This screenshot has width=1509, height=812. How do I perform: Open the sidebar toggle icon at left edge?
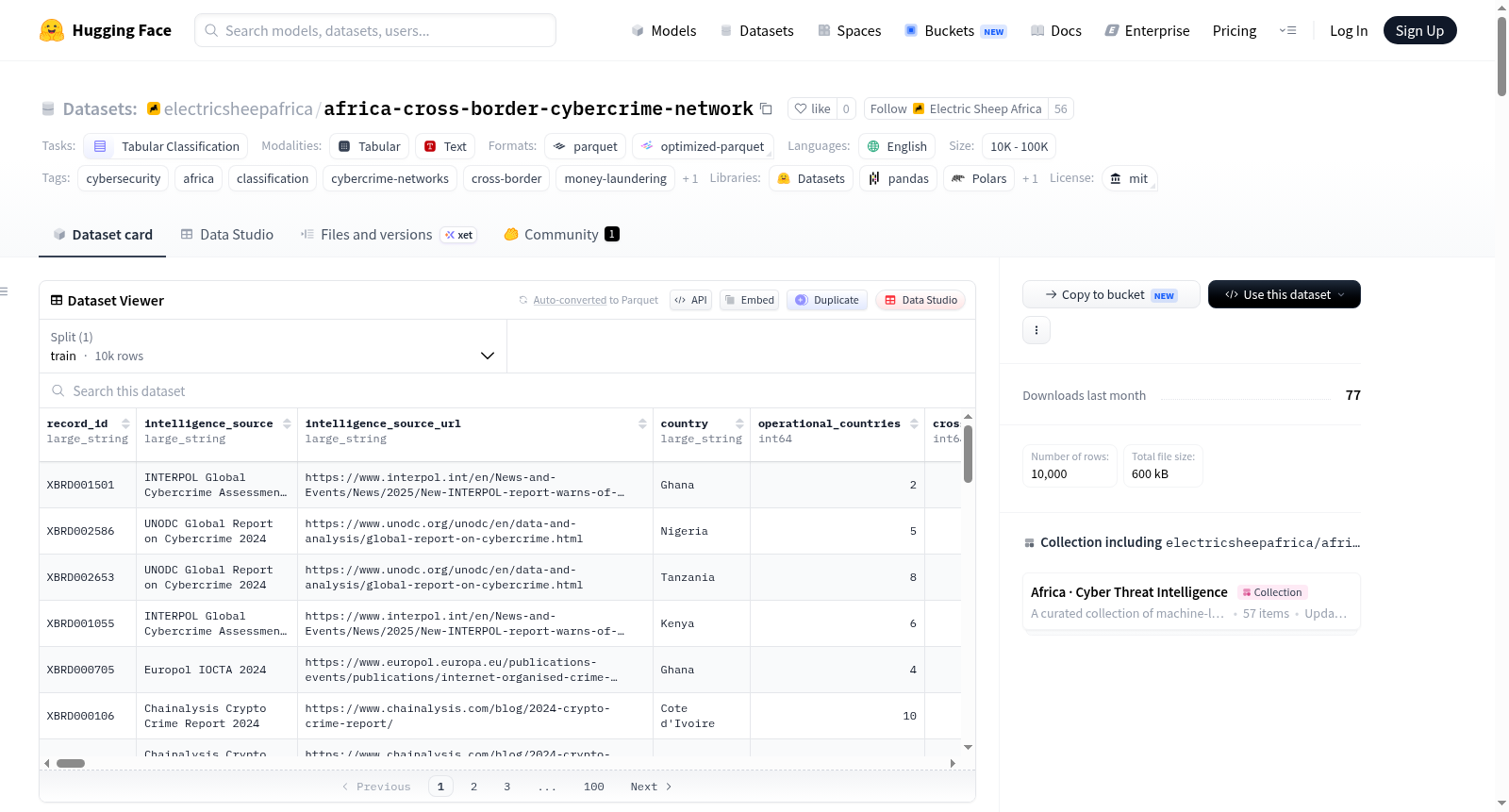click(4, 291)
